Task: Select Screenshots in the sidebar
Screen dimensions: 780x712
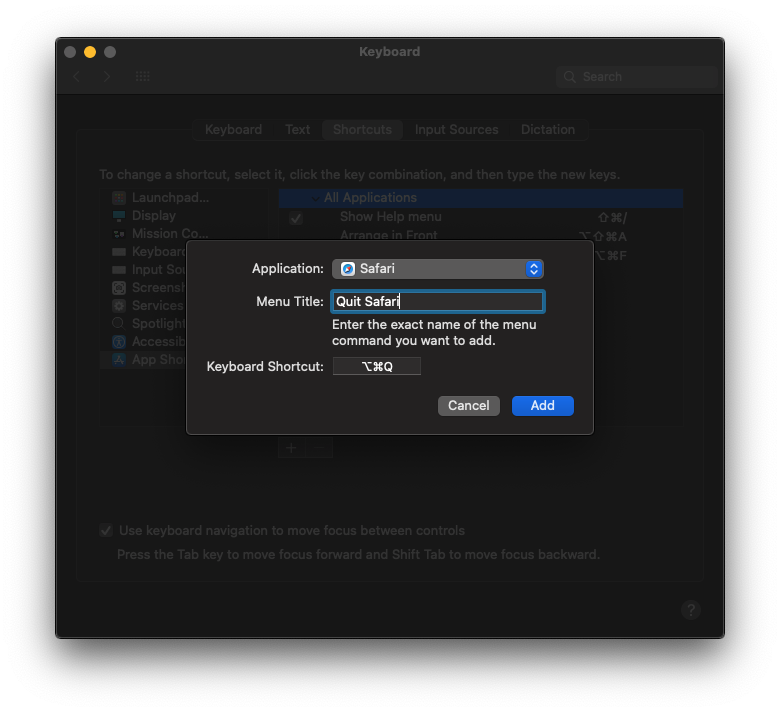Action: 144,288
